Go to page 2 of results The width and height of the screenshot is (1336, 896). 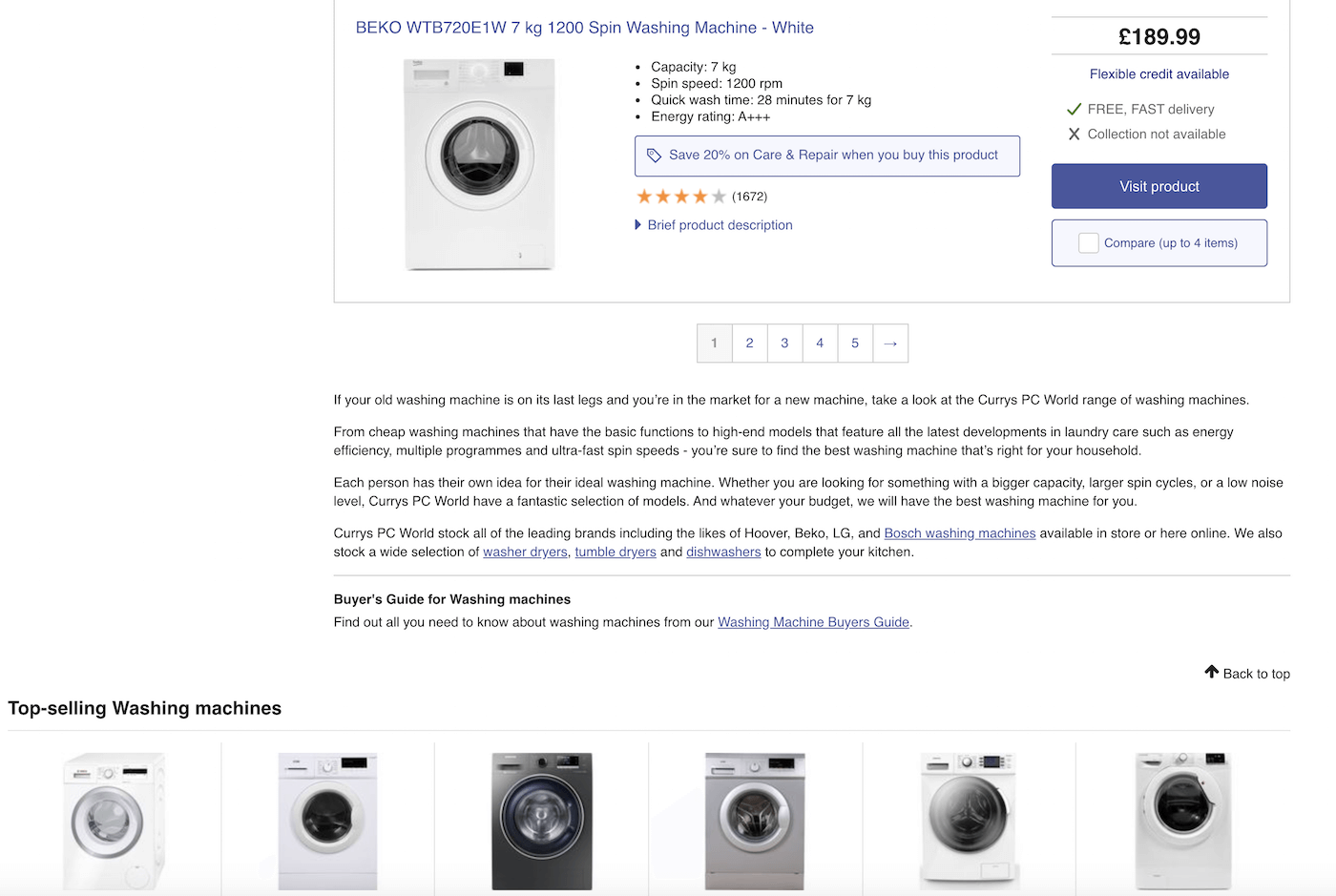749,344
